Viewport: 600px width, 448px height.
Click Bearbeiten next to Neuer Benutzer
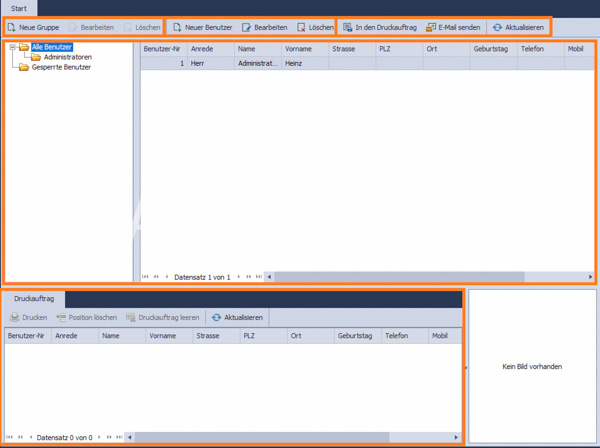click(264, 28)
